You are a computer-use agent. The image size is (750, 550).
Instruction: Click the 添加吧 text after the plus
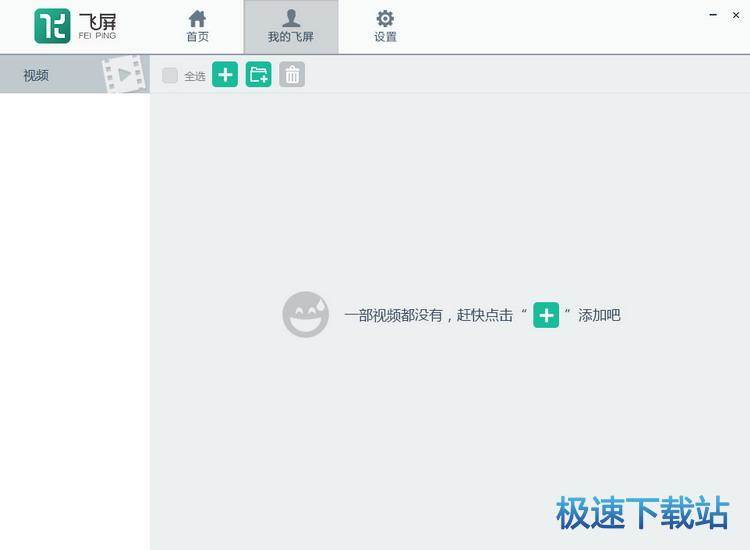pyautogui.click(x=599, y=315)
